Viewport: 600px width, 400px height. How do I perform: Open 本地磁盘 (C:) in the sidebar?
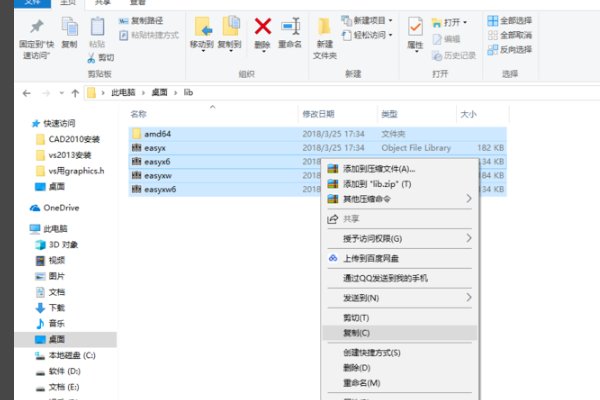coord(72,355)
